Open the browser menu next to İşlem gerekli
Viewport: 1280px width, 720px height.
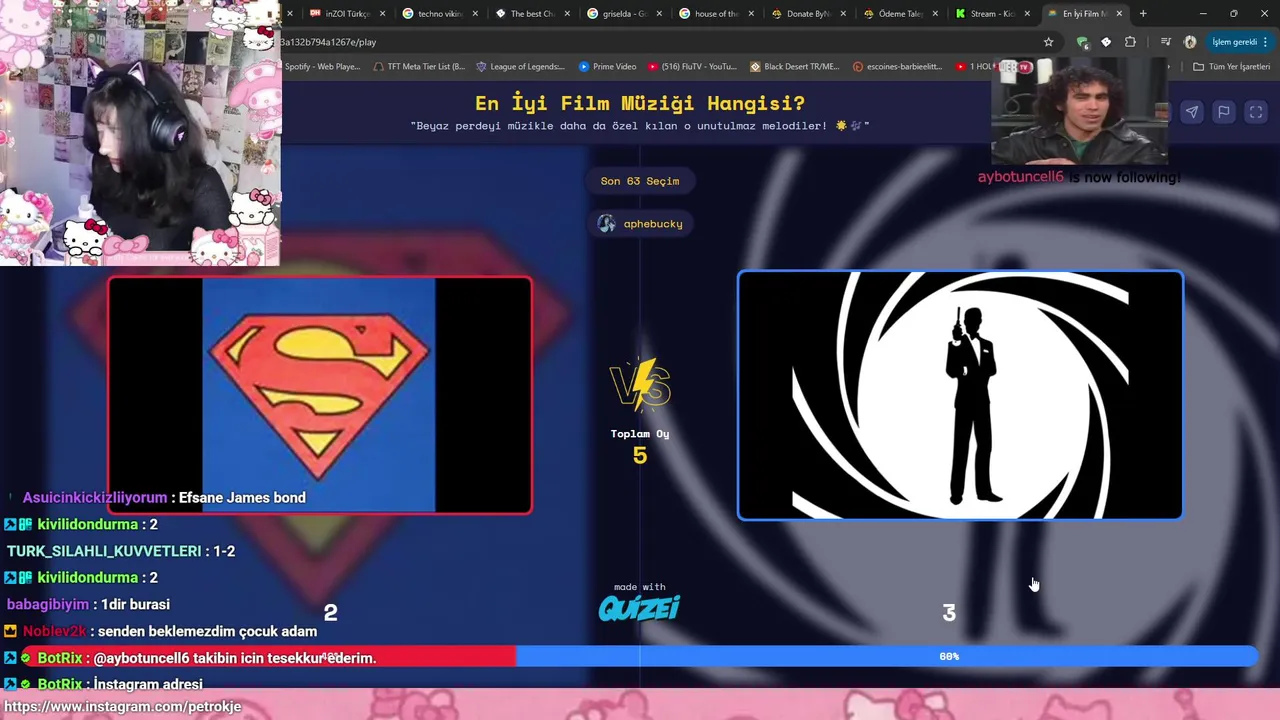[1266, 42]
